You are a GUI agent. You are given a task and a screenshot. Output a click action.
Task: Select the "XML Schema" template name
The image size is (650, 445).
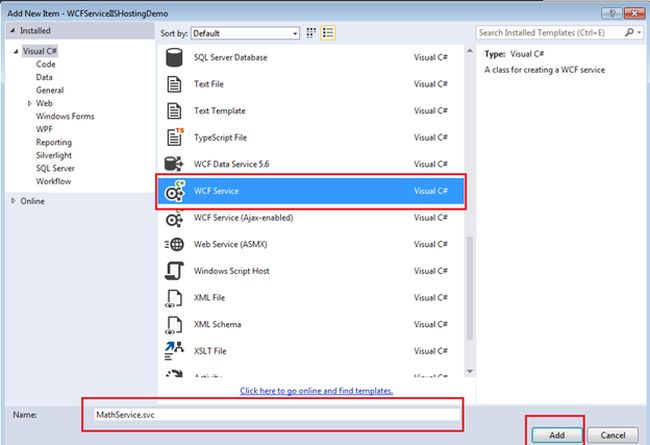pos(217,324)
